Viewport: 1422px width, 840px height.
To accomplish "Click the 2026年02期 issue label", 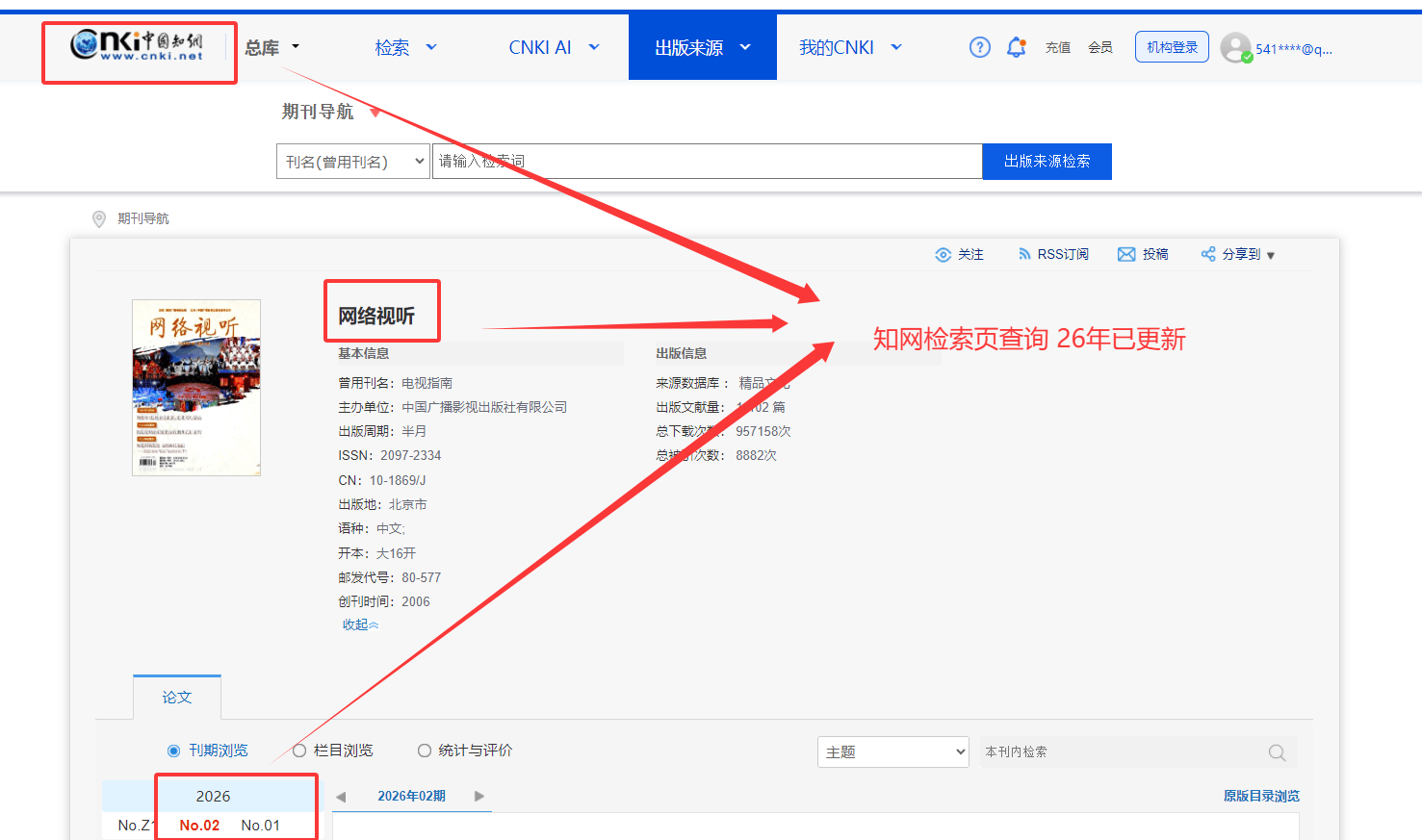I will pos(411,797).
